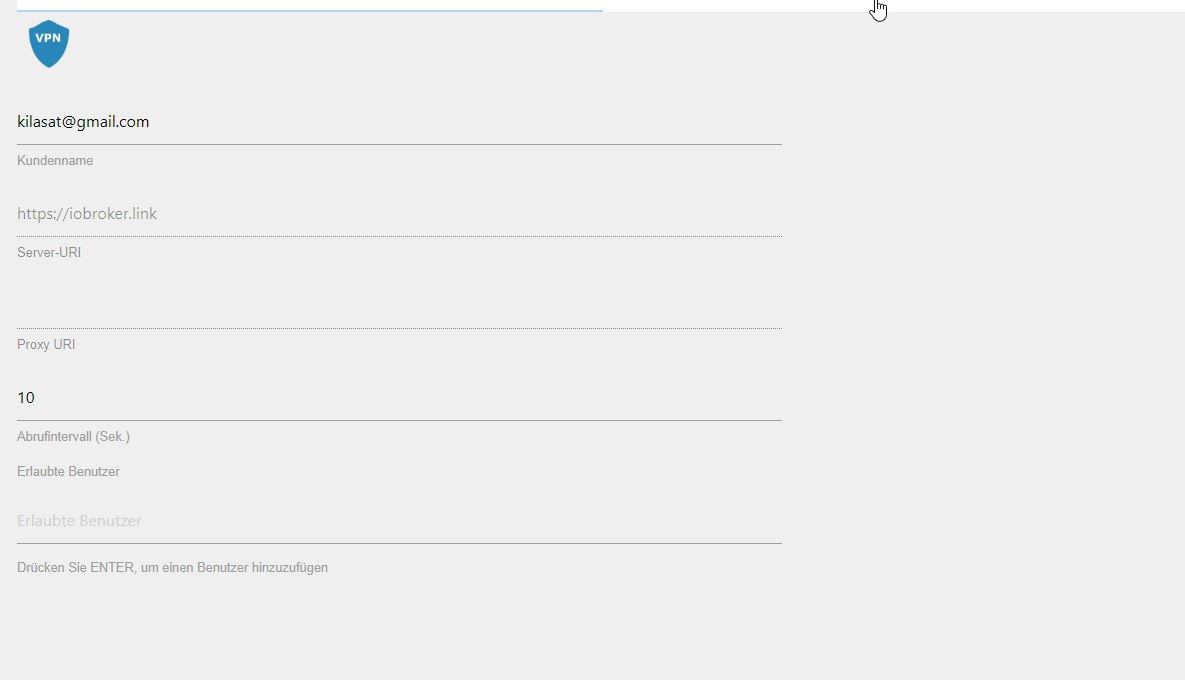The image size is (1185, 680).
Task: Click the Server-URI label
Action: click(x=49, y=252)
